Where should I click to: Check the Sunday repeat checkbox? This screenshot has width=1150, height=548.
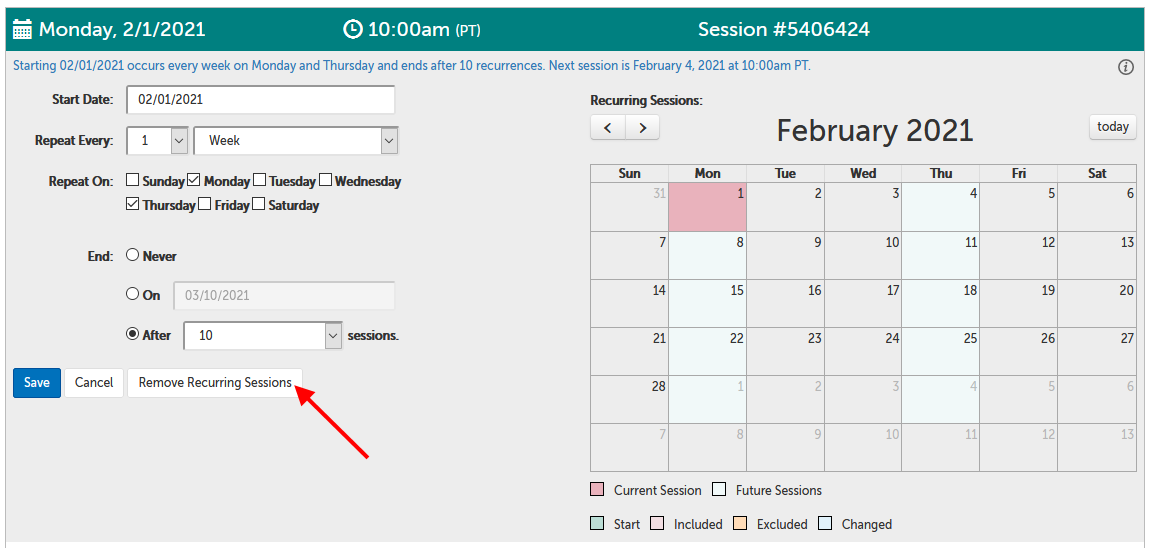(133, 181)
